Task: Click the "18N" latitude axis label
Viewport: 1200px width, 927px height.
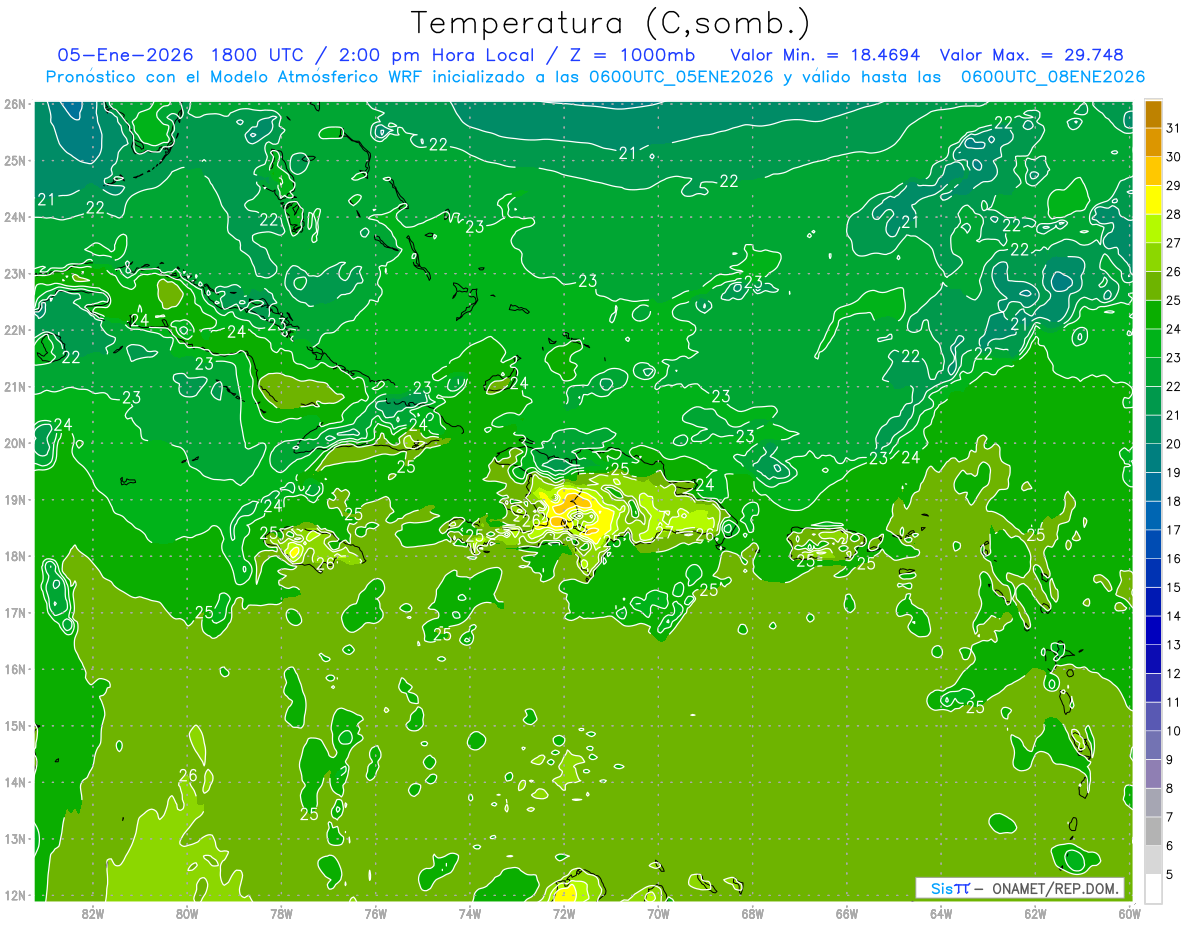Action: point(14,556)
